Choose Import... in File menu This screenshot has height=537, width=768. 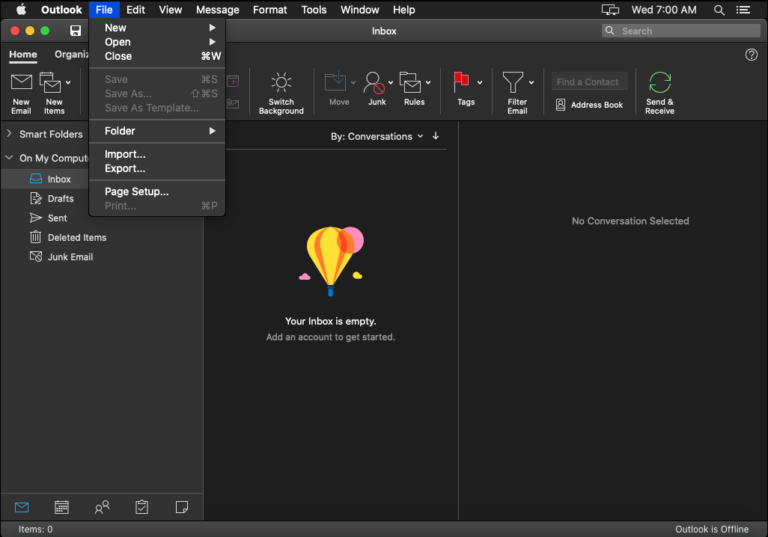pyautogui.click(x=157, y=154)
